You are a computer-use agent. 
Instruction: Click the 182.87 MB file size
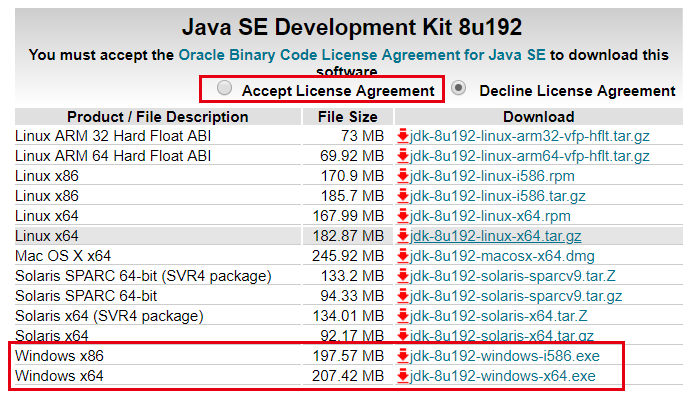348,236
